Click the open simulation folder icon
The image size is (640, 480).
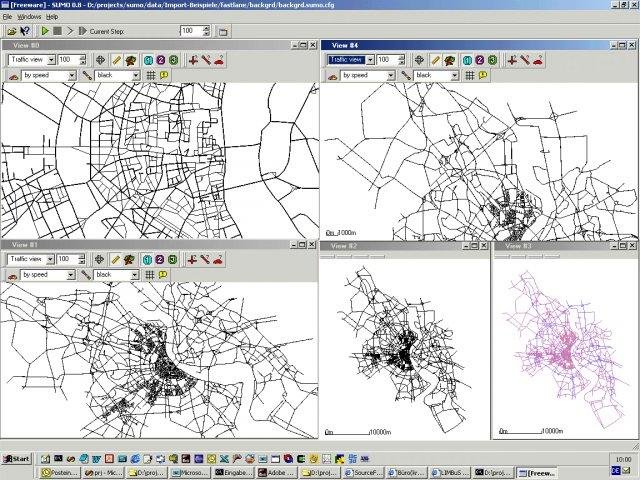pos(10,31)
